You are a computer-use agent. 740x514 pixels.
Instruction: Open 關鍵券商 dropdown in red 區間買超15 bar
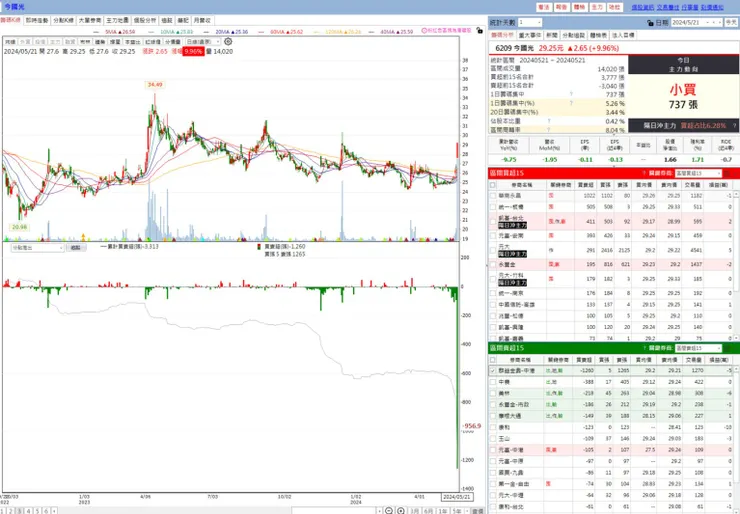click(x=698, y=173)
